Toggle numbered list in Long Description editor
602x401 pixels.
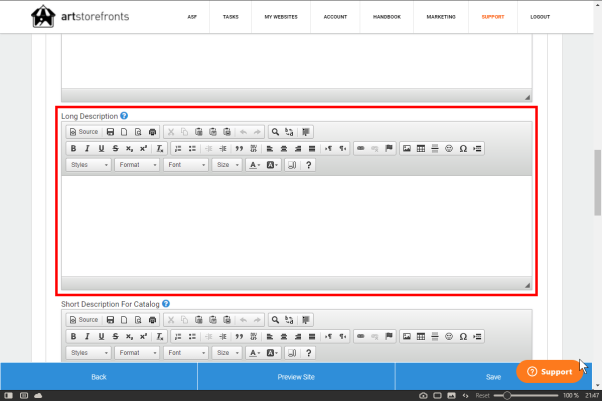coord(177,148)
